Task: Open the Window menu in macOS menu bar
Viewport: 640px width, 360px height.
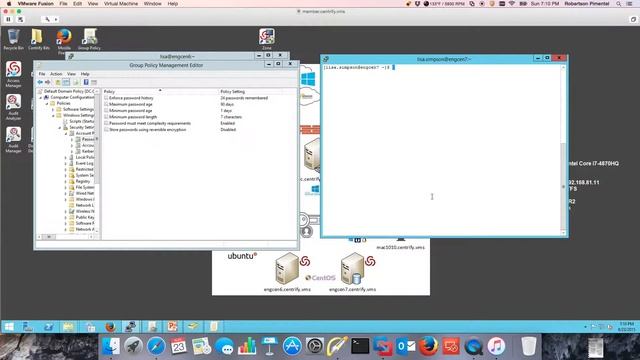Action: point(153,4)
